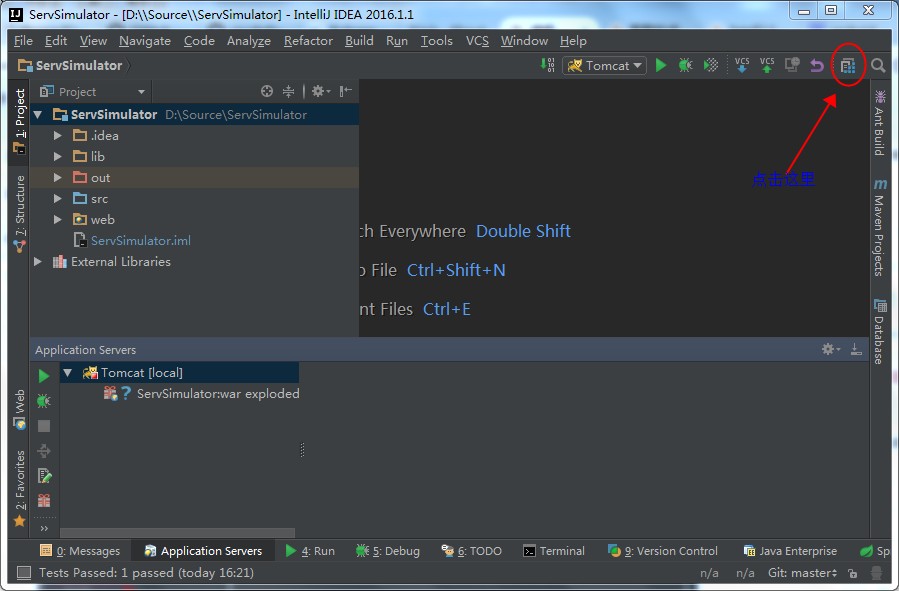This screenshot has width=899, height=591.
Task: Hide the Project tool window panel
Action: 345,91
